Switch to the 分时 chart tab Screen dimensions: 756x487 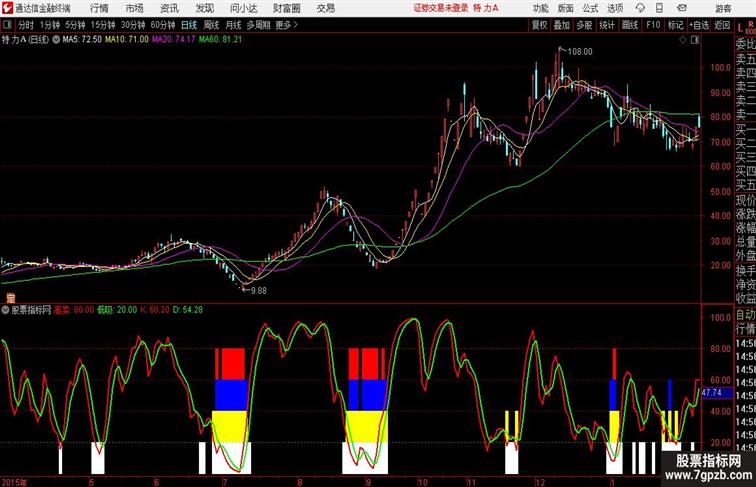(x=26, y=25)
